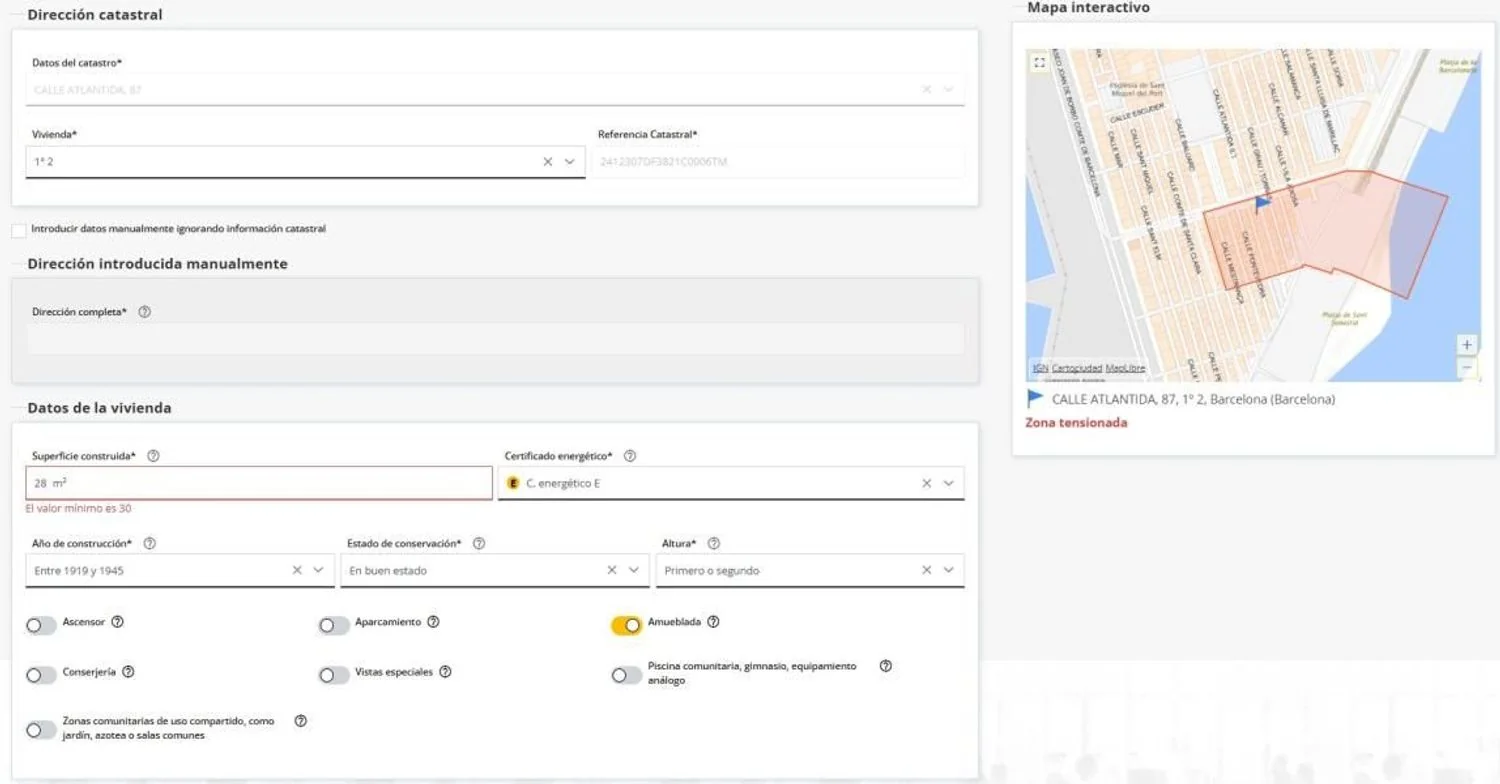Viewport: 1500px width, 784px height.
Task: Toggle the Vistas especiales switch
Action: pos(334,676)
